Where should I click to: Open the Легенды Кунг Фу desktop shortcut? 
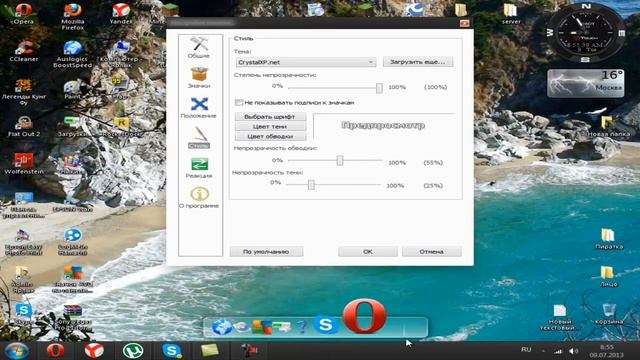[x=24, y=92]
